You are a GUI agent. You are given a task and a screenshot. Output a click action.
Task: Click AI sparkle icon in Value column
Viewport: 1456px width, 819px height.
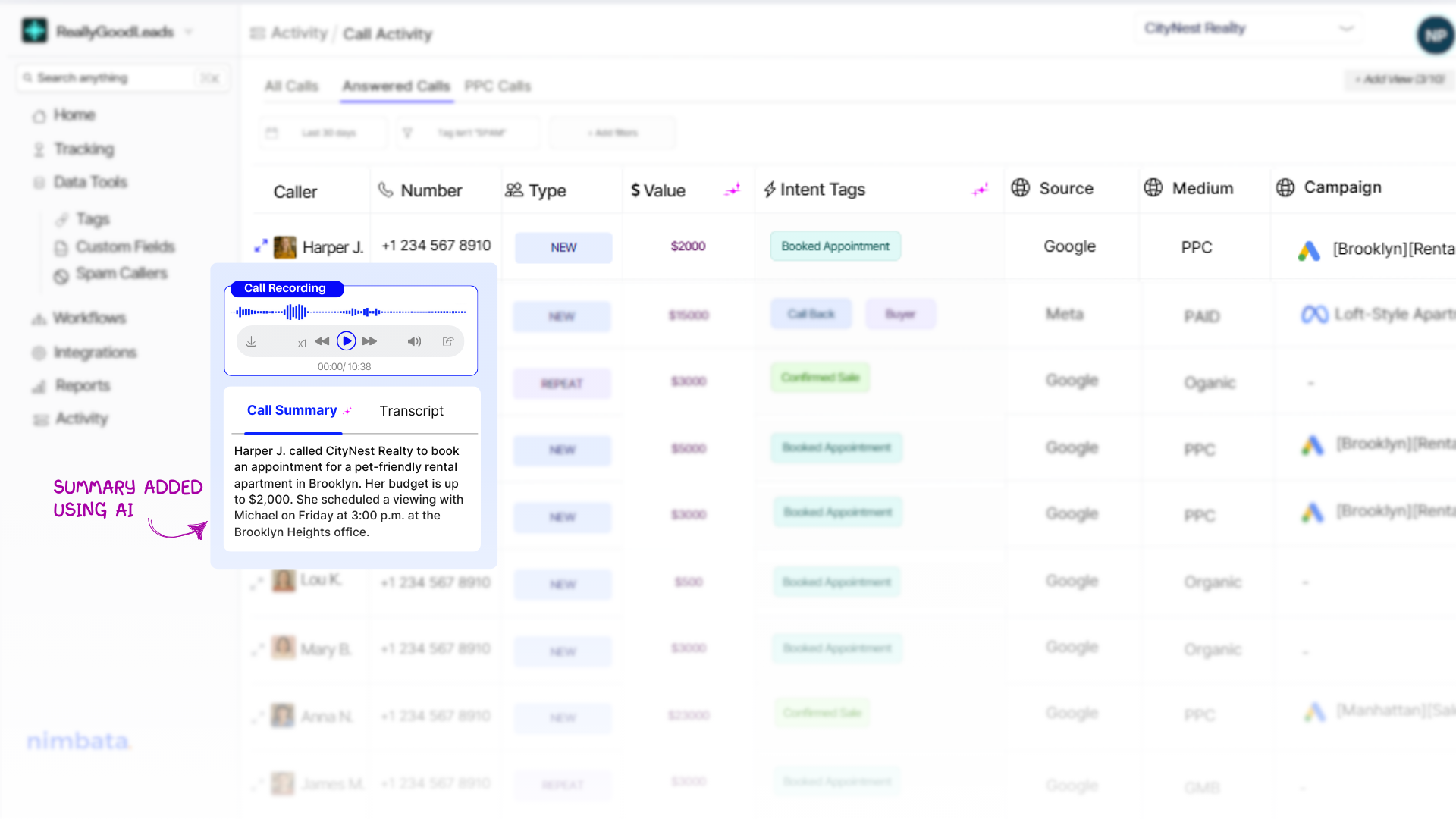click(732, 190)
